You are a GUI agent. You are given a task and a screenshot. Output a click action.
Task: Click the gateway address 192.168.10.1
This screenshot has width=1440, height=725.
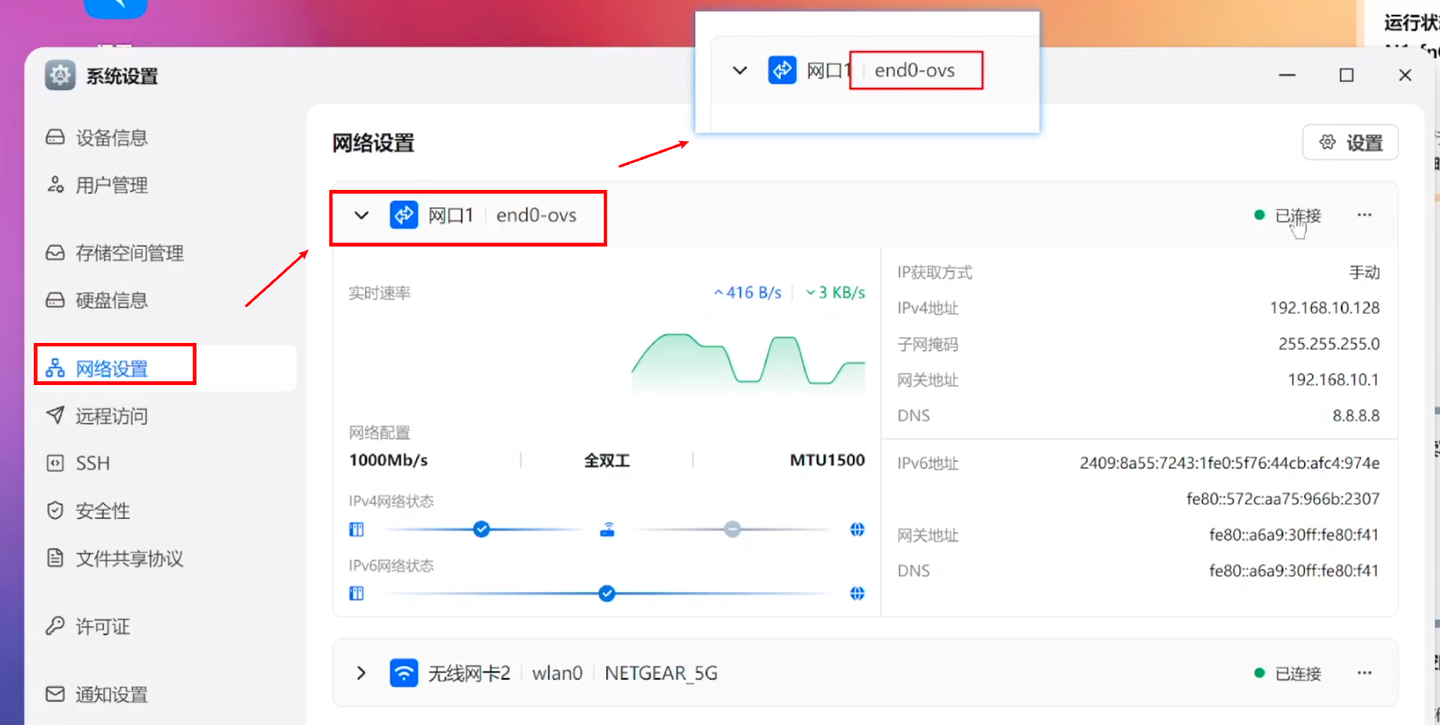pos(1334,380)
